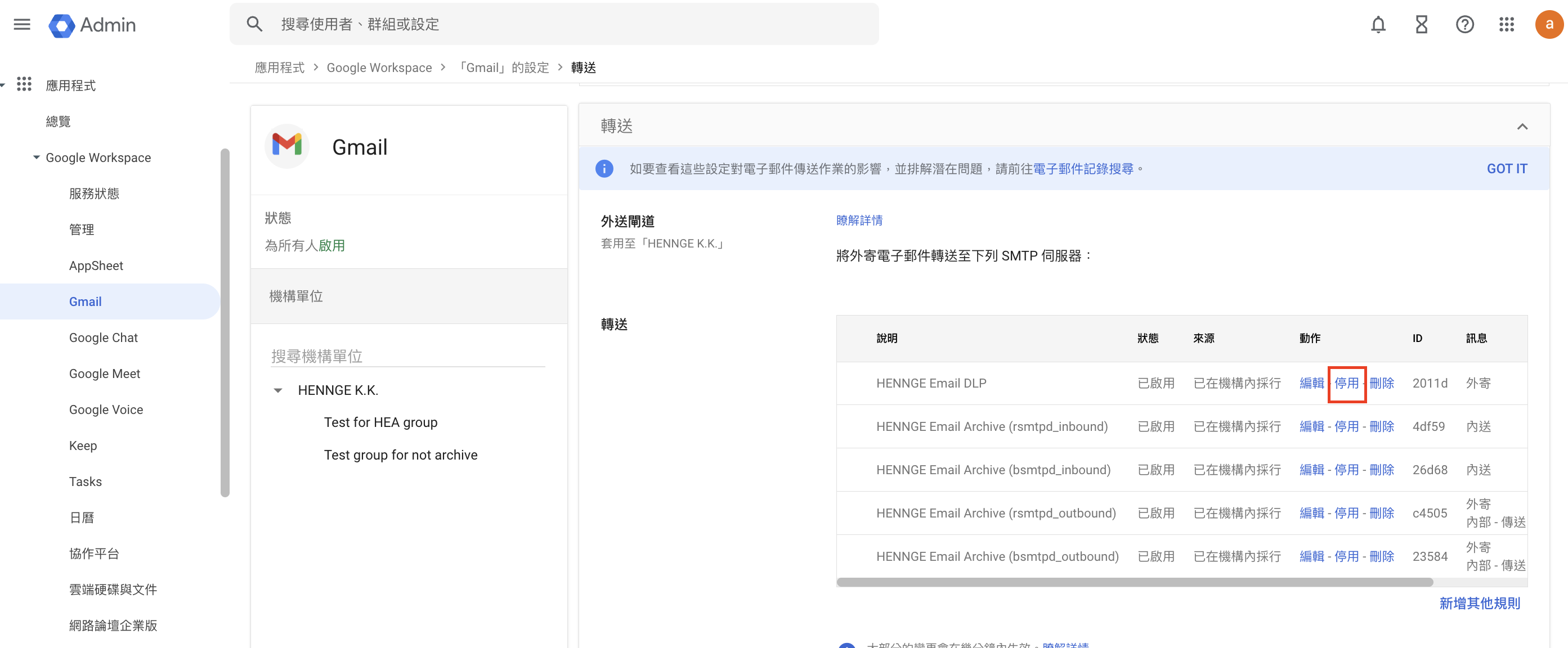The width and height of the screenshot is (1568, 648).
Task: Click the Google Admin logo
Action: click(92, 25)
